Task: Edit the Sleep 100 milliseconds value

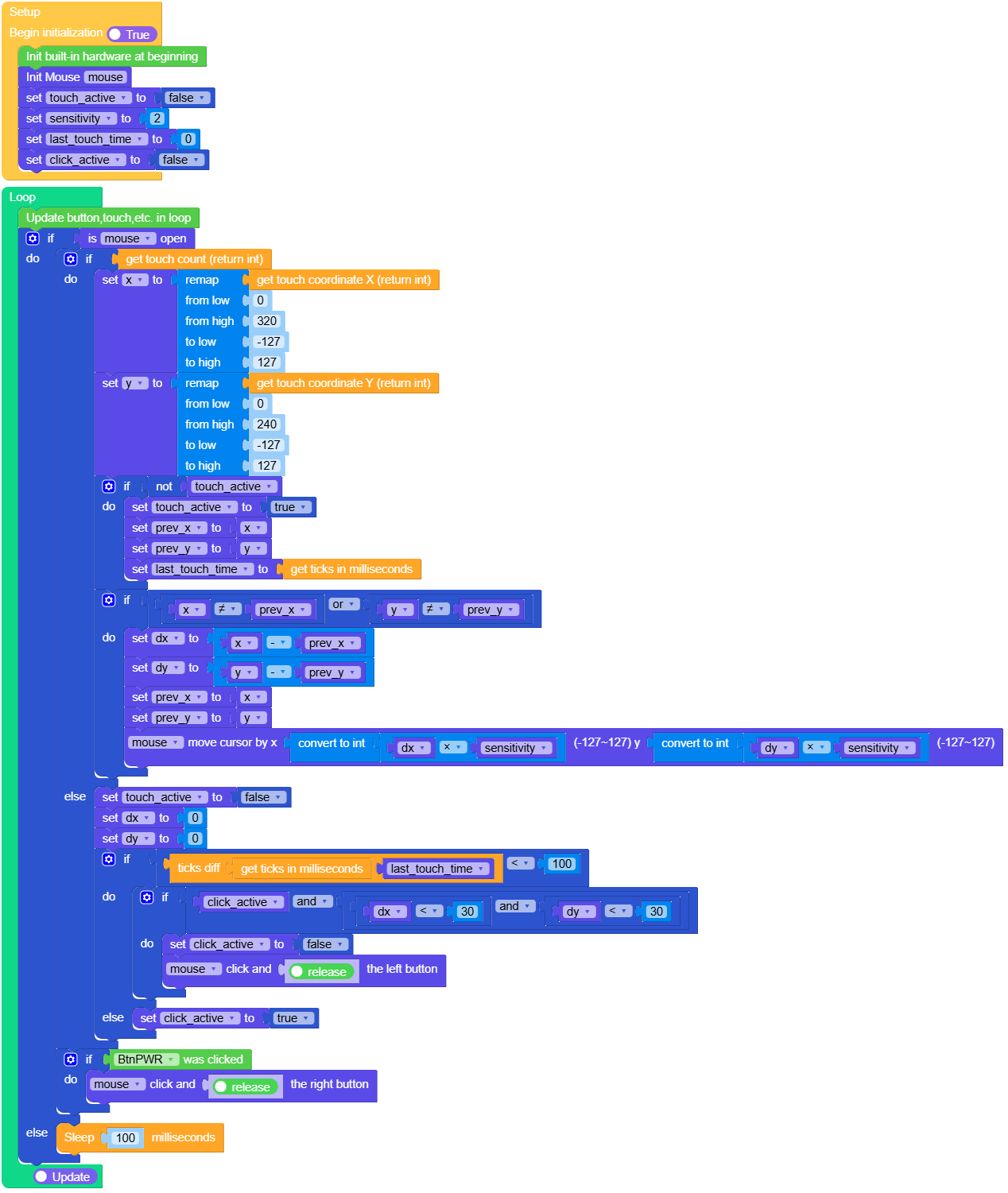Action: click(126, 1137)
